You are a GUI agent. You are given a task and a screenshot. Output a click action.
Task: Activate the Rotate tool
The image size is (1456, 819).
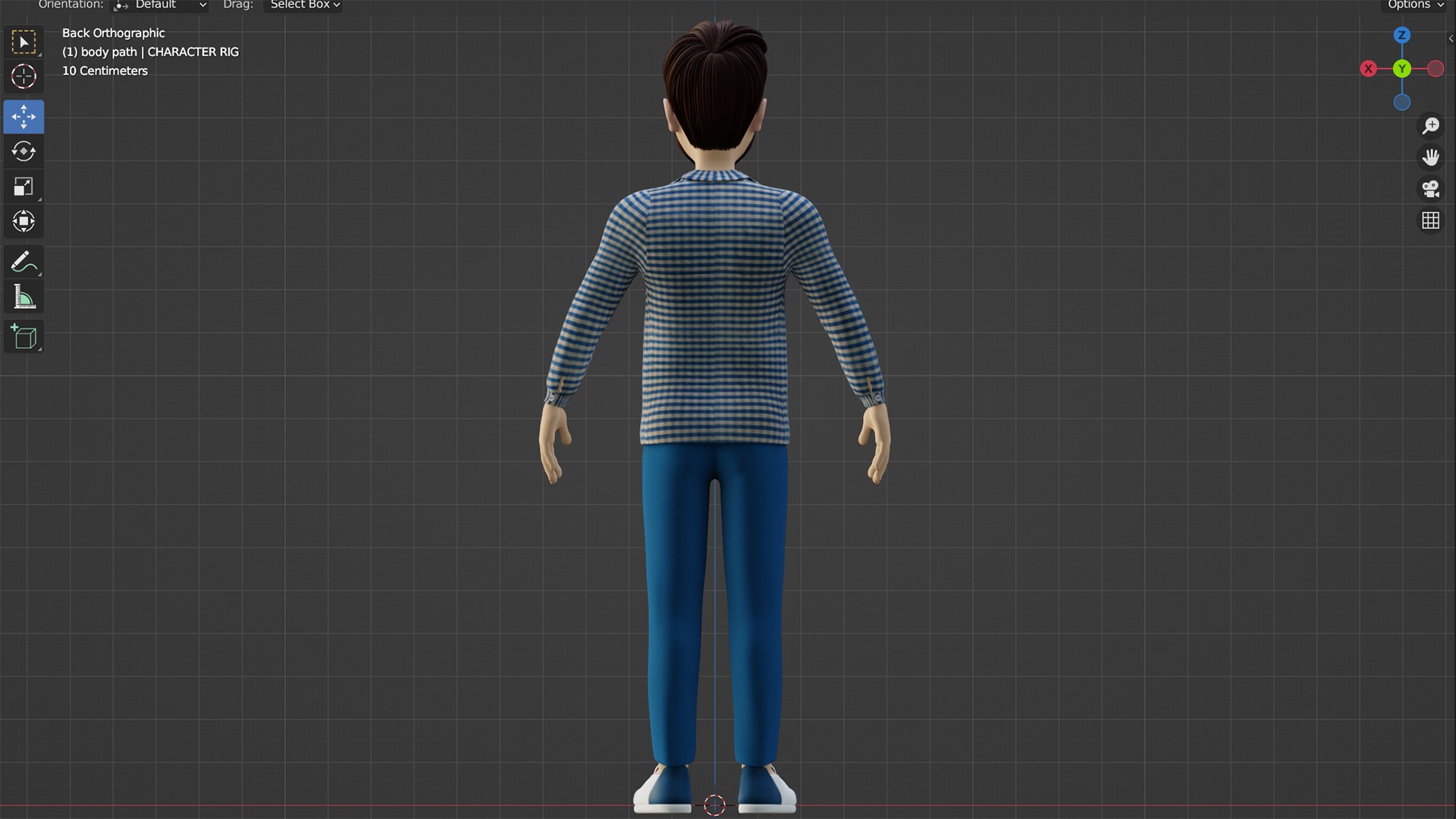pyautogui.click(x=24, y=152)
